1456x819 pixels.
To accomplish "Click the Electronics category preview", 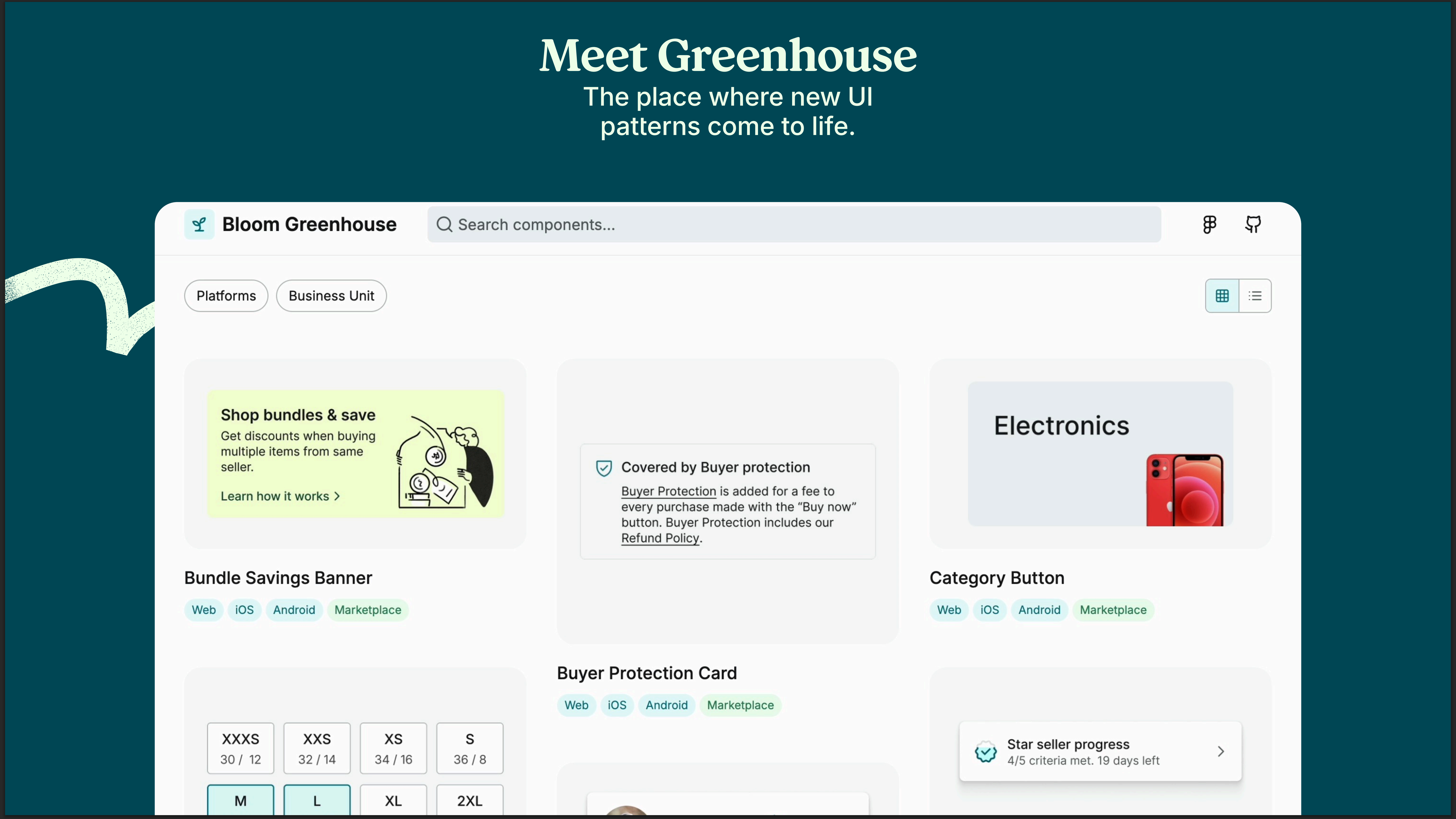I will pos(1100,453).
